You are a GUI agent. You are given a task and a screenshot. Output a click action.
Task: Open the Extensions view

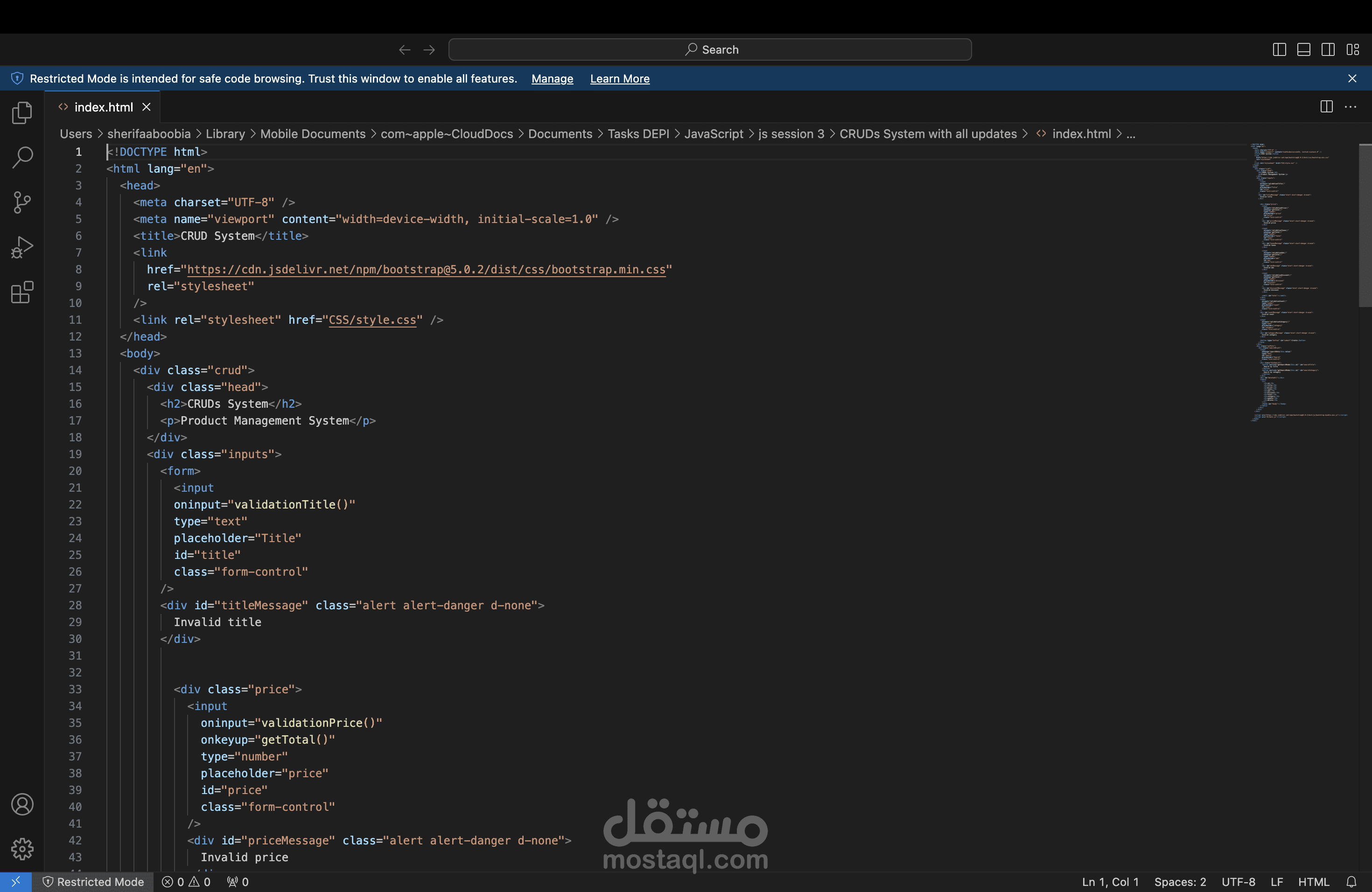(x=22, y=292)
